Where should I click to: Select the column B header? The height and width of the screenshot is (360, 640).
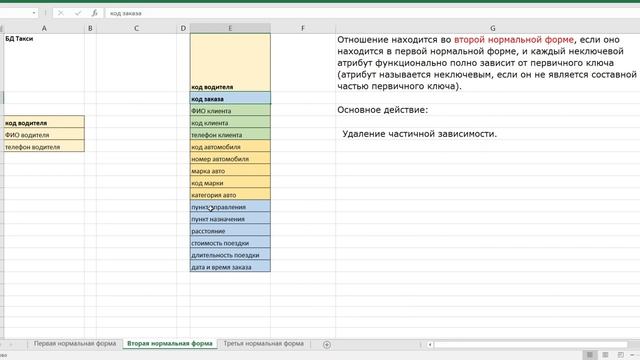(90, 28)
